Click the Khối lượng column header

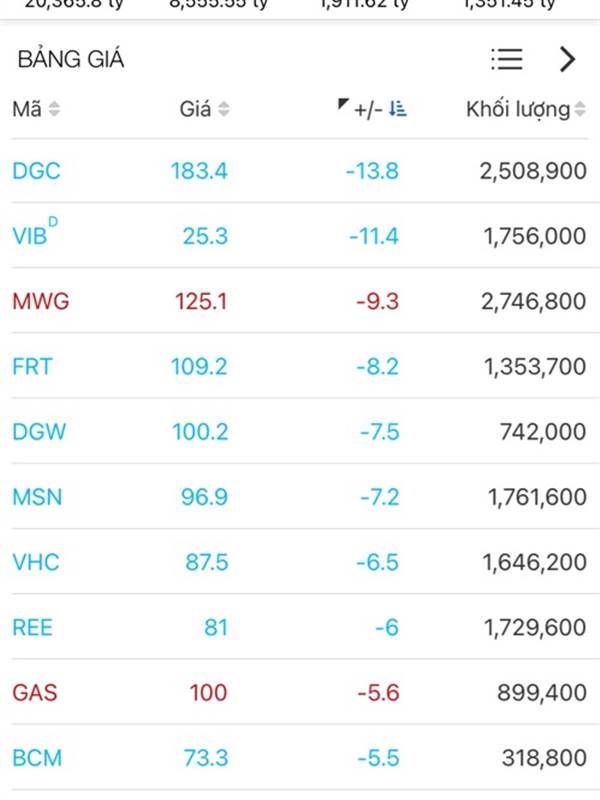tap(517, 109)
